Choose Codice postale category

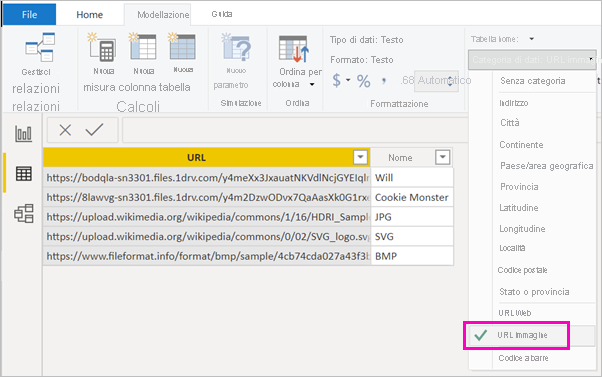coord(523,270)
